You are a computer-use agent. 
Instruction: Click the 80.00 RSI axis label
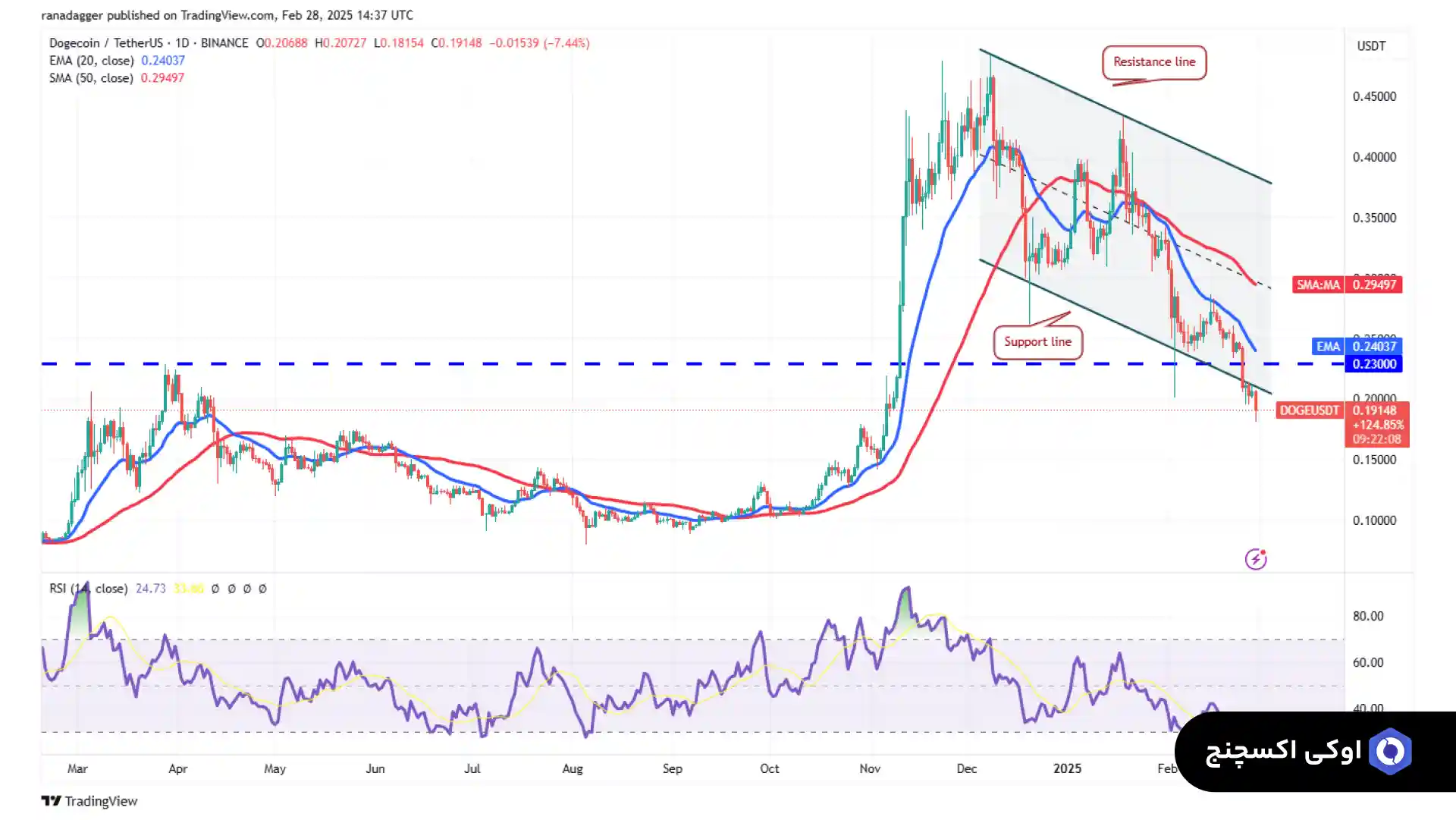coord(1368,616)
